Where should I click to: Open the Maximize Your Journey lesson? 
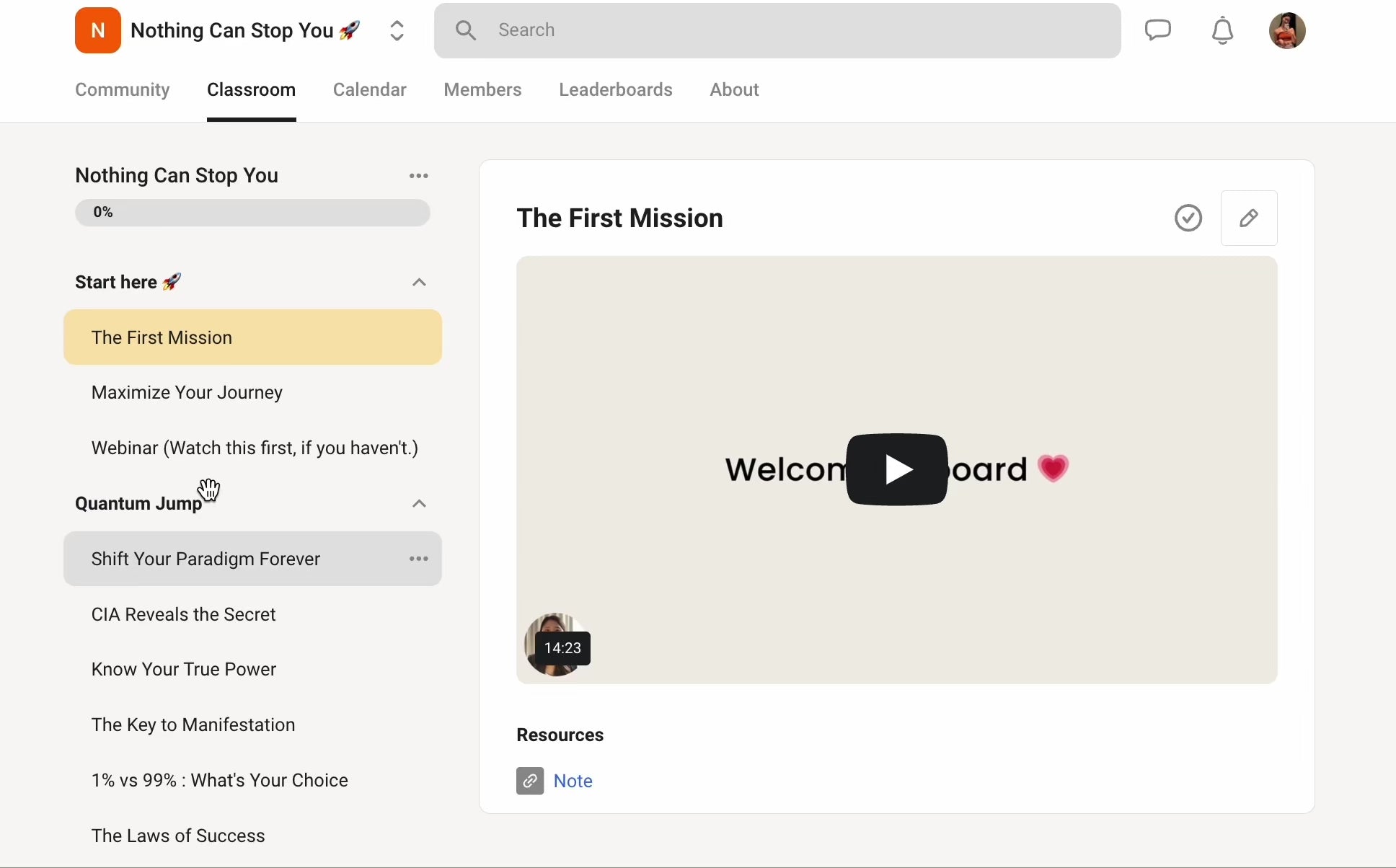tap(187, 393)
